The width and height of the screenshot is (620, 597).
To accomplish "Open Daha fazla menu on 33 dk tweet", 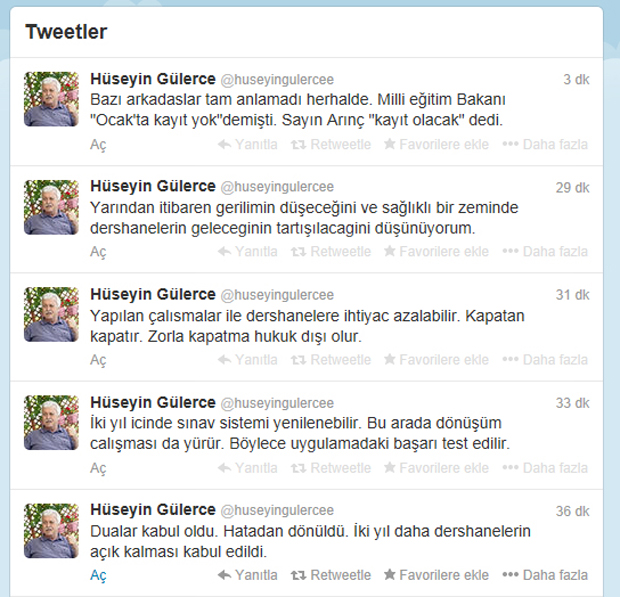I will [x=545, y=468].
